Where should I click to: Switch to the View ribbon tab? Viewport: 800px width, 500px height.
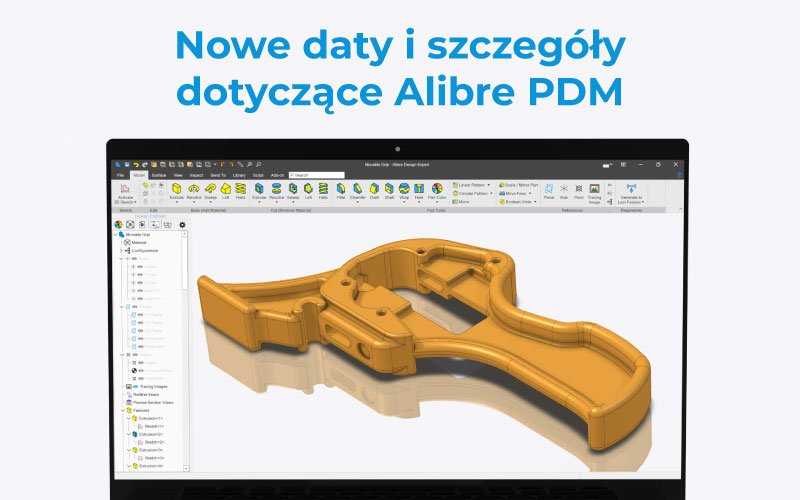point(178,175)
